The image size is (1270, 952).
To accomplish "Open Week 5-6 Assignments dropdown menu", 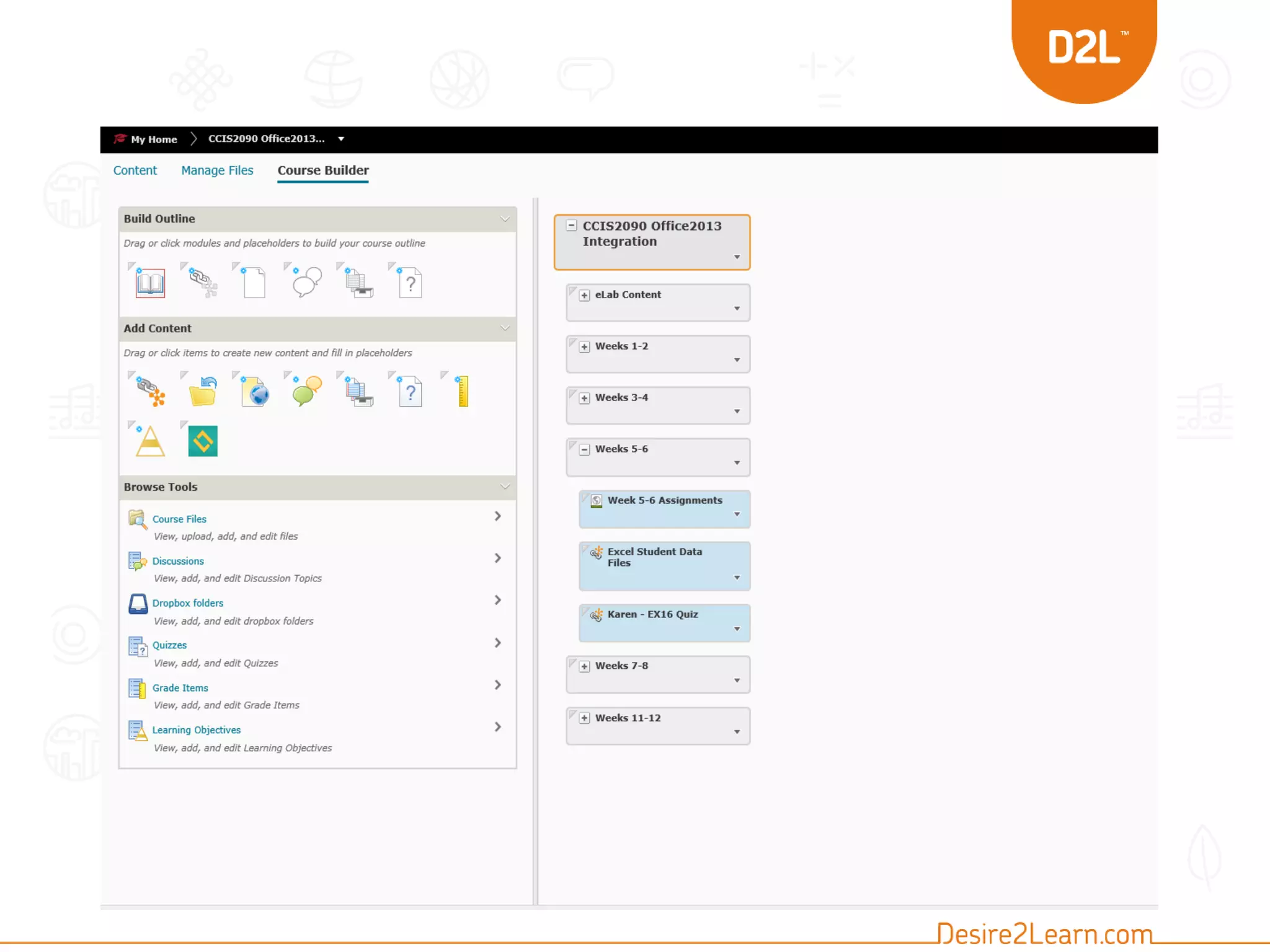I will (737, 514).
